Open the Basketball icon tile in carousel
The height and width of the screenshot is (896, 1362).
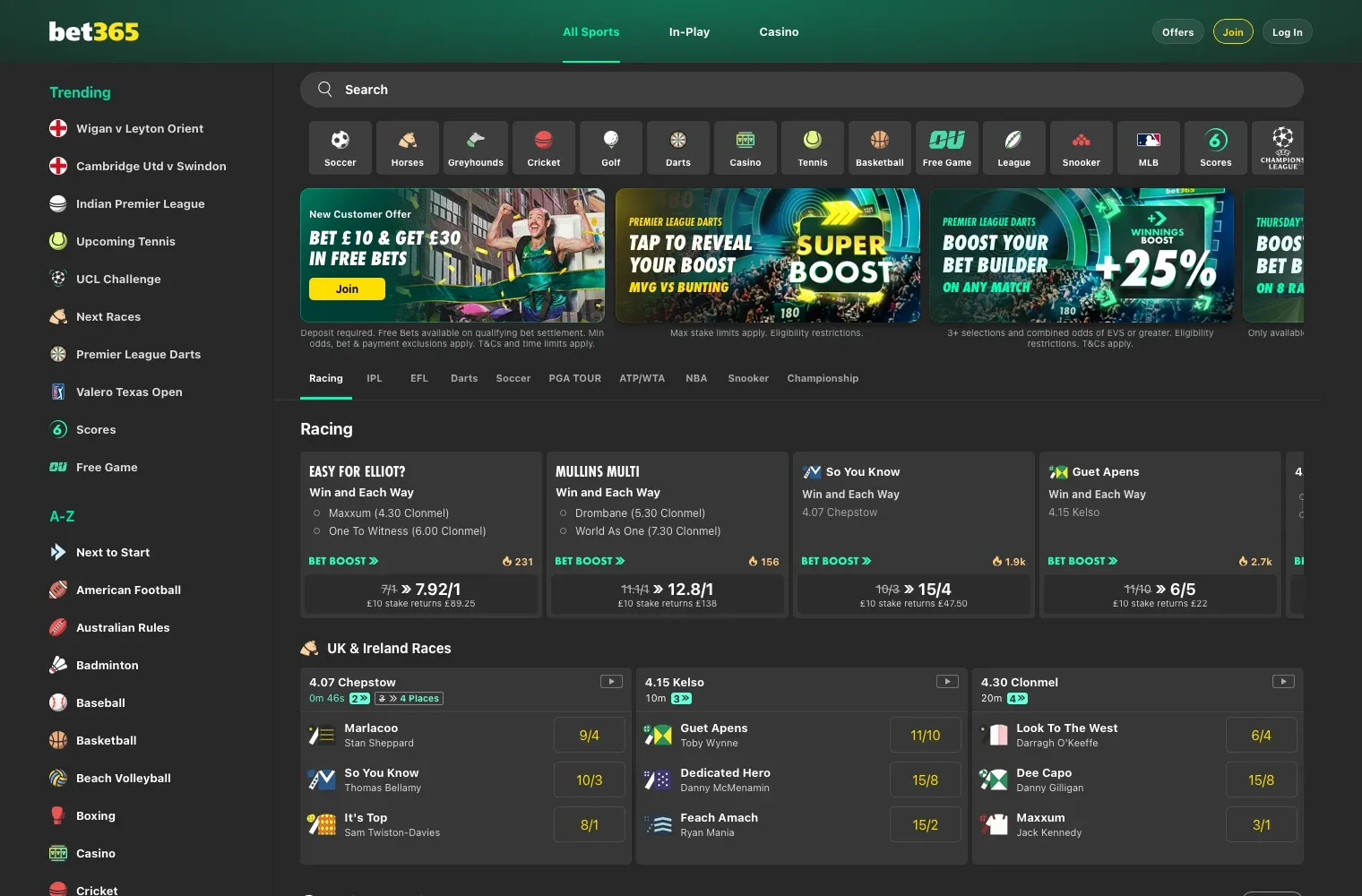point(880,147)
